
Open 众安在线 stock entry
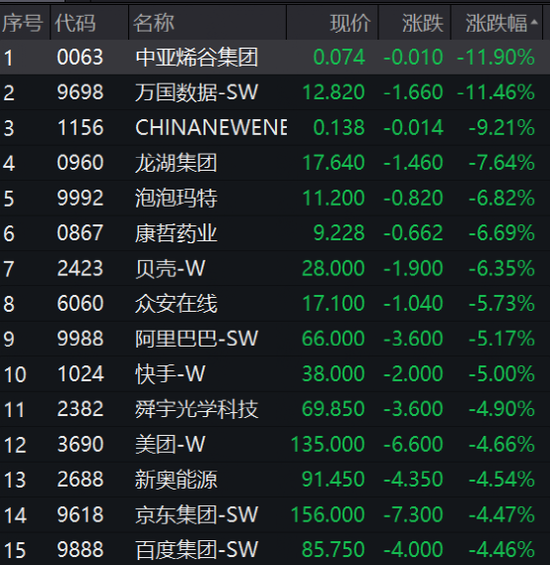275,303
